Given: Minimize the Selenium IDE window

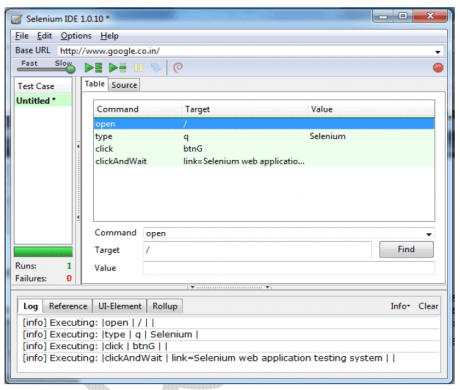Looking at the screenshot, I should [383, 16].
